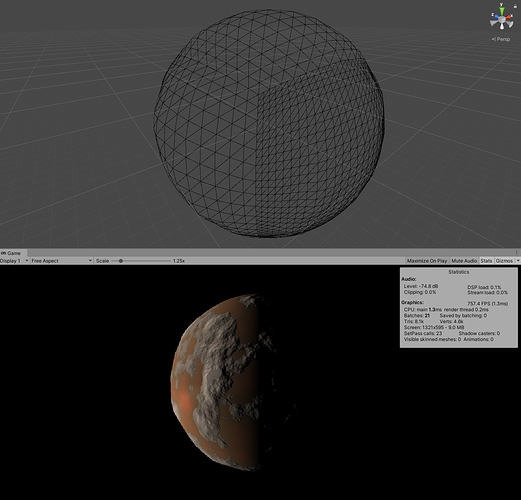Open the Display 1 dropdown
The image size is (521, 500).
pos(14,261)
